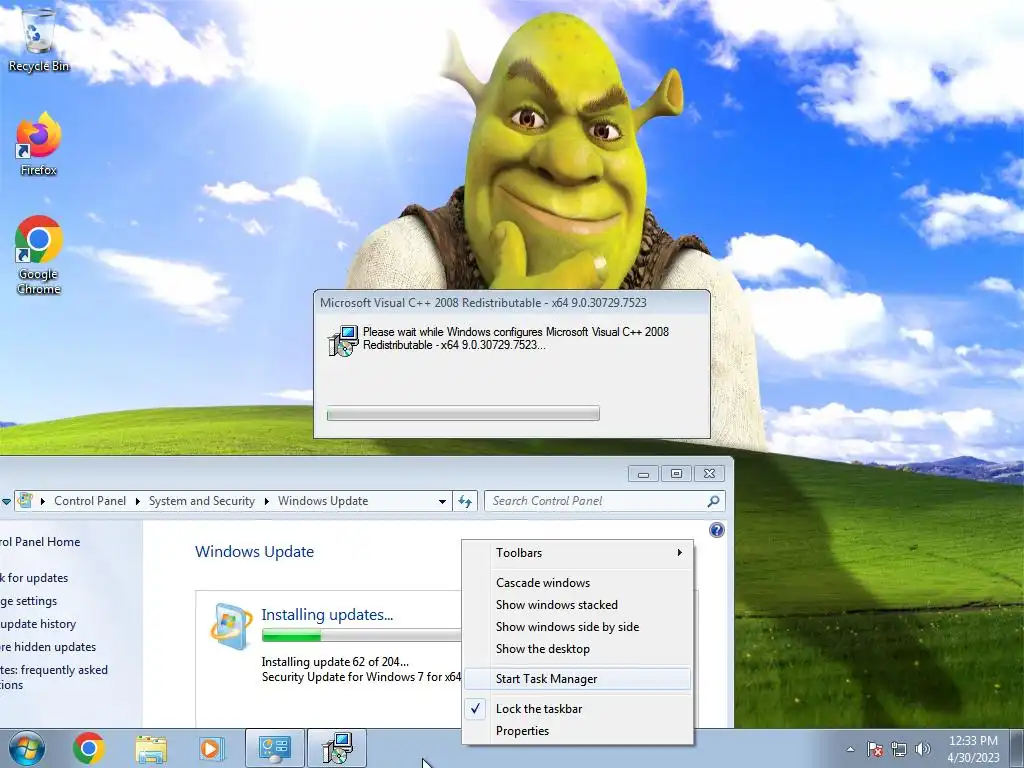Image resolution: width=1024 pixels, height=768 pixels.
Task: Click Installing update 62 of 204 text
Action: coord(335,662)
